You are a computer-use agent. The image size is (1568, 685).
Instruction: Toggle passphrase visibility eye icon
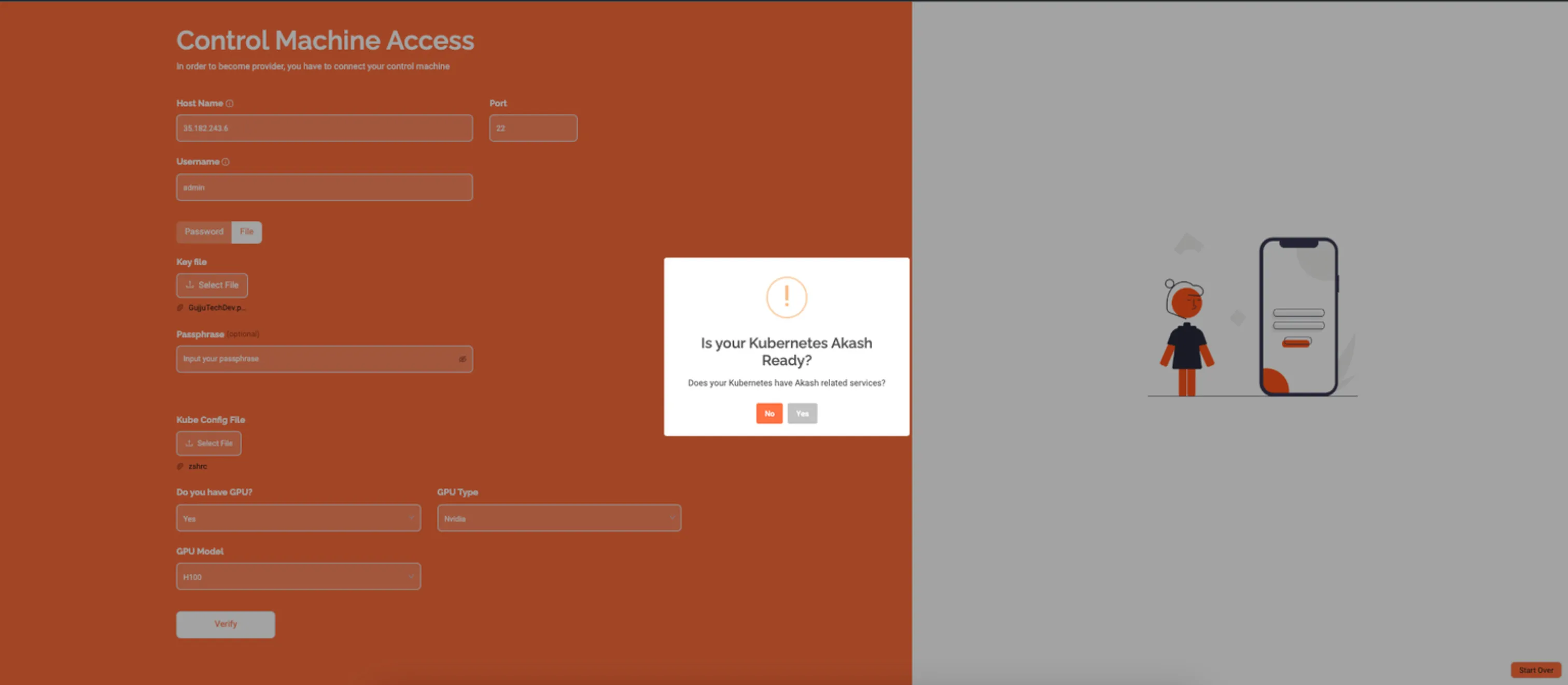[462, 359]
